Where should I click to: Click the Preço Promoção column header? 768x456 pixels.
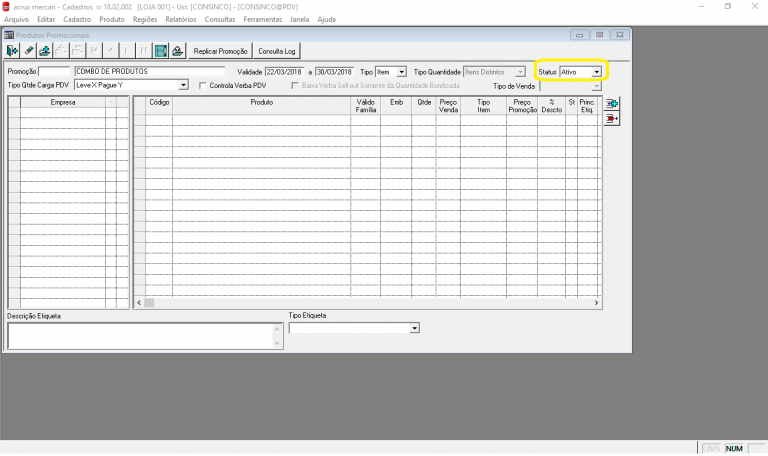coord(522,106)
